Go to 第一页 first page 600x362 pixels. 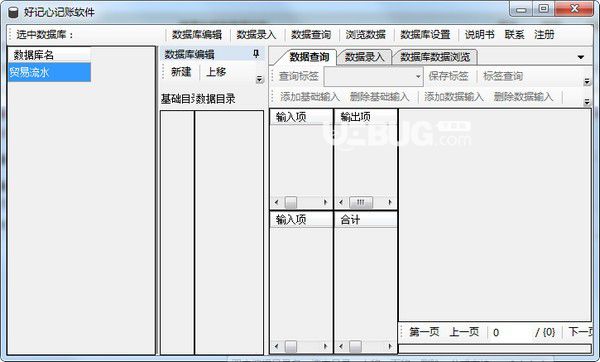pos(424,332)
